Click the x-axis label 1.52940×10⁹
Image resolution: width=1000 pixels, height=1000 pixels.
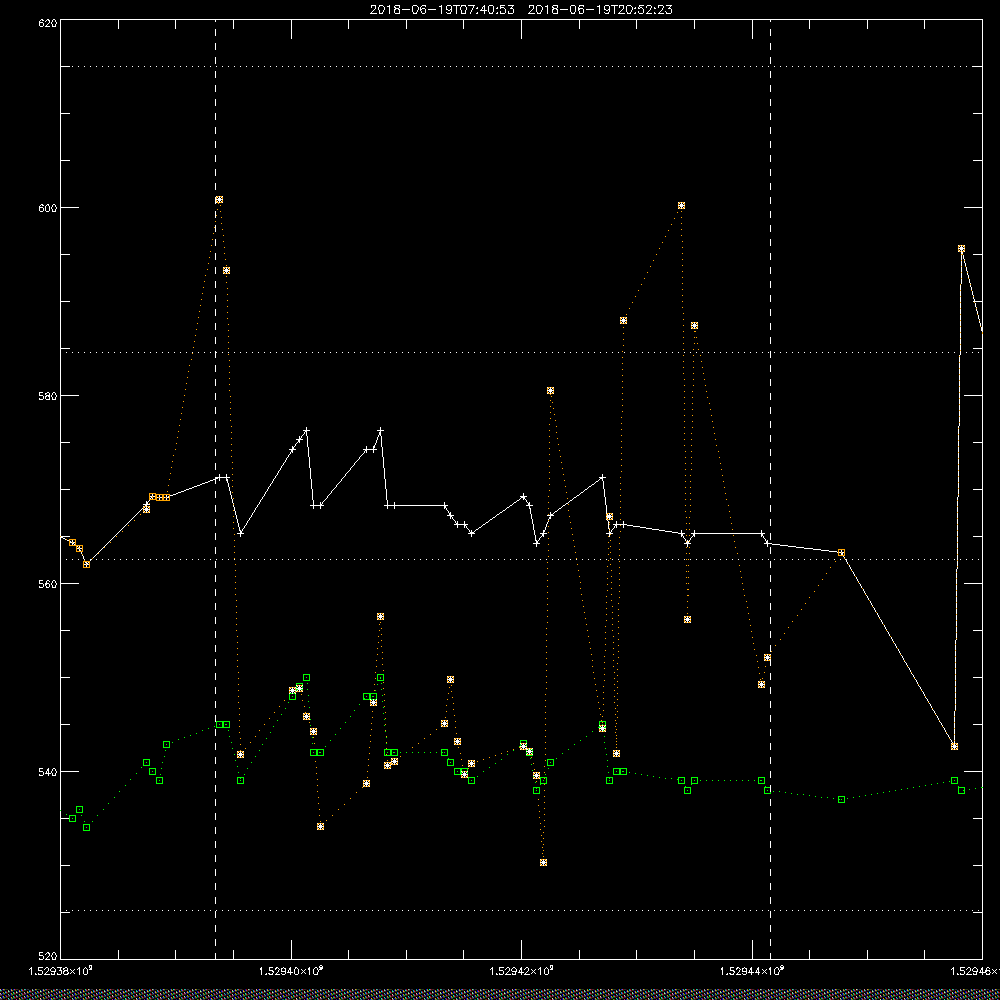click(291, 971)
